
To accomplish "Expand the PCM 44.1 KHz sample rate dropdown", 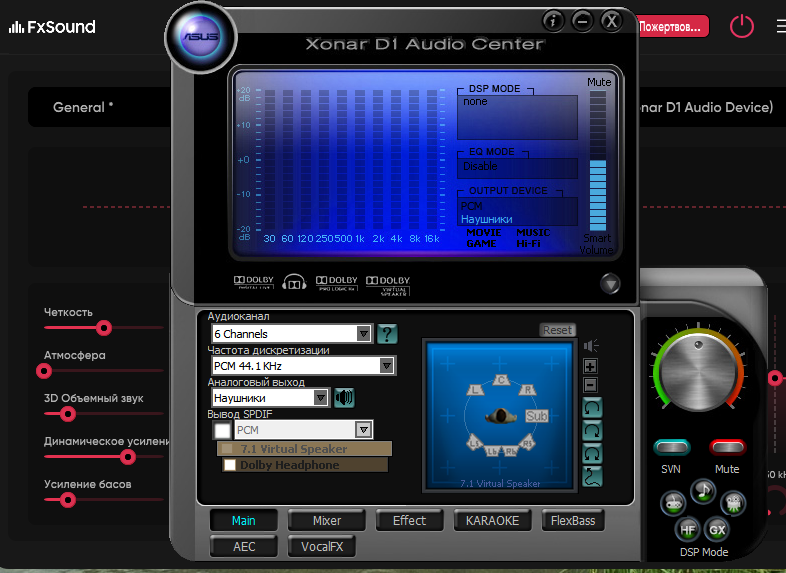I will pyautogui.click(x=387, y=366).
